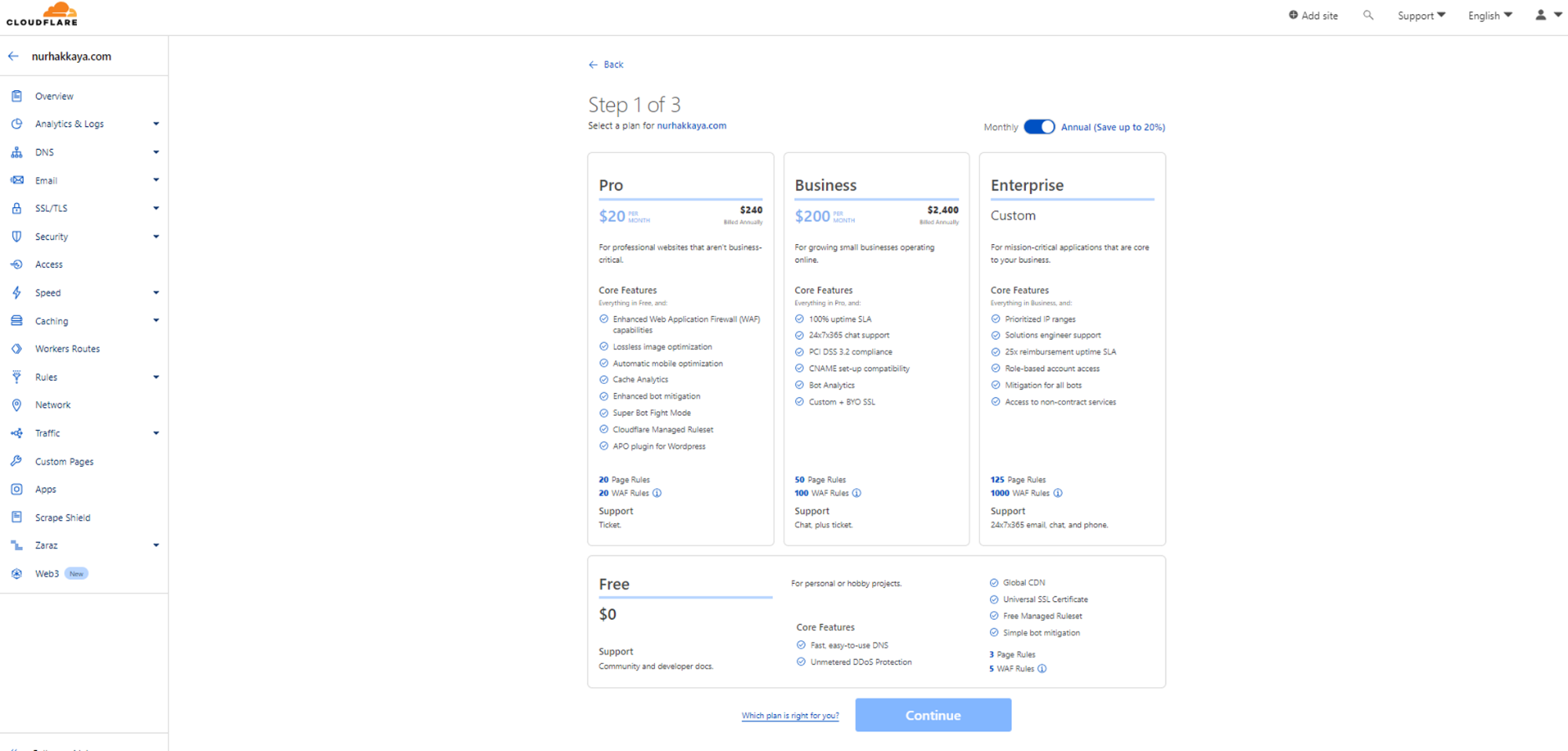Select the Pro plan card

coord(680,348)
